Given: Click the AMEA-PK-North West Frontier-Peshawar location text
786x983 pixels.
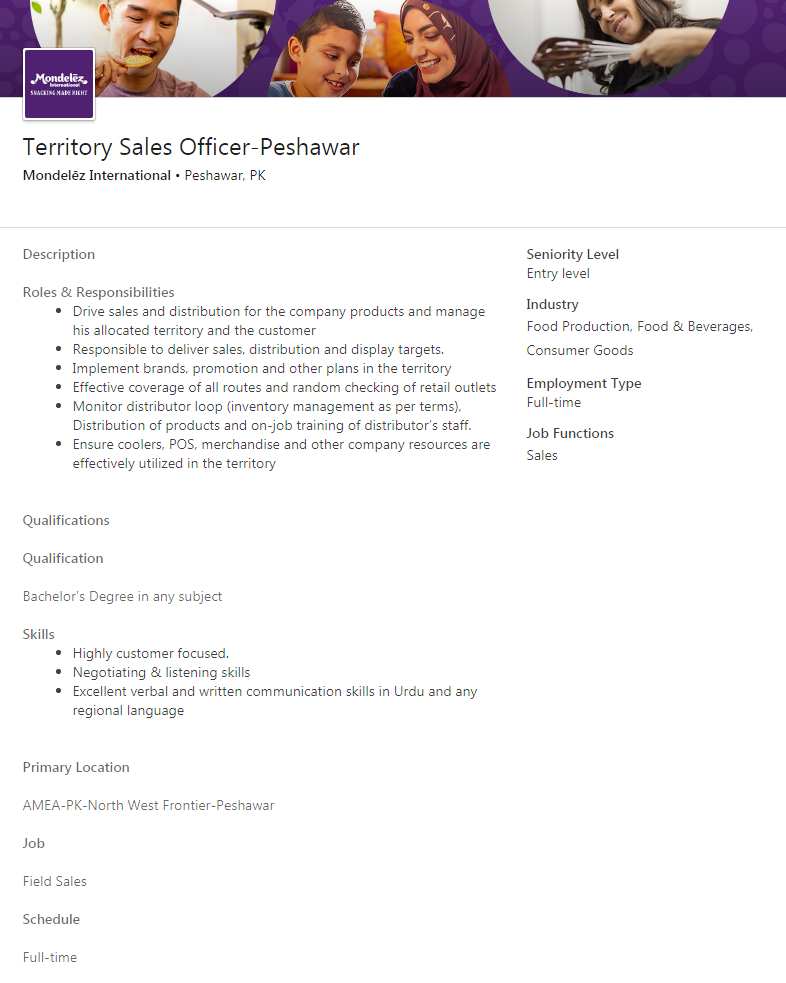Looking at the screenshot, I should coord(148,806).
